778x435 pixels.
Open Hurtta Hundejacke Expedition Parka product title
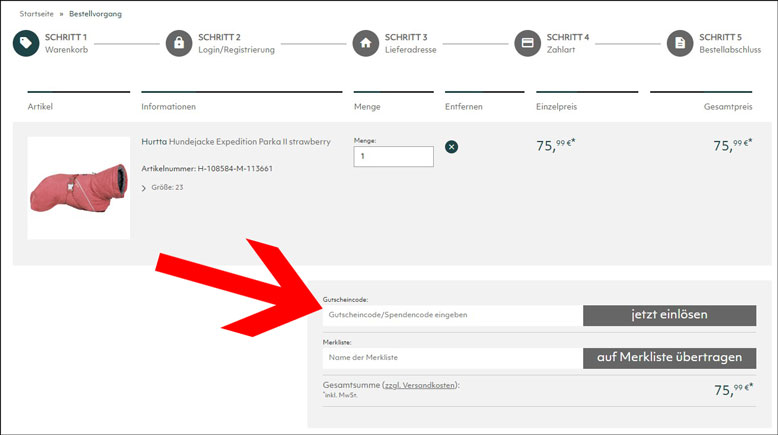point(236,142)
